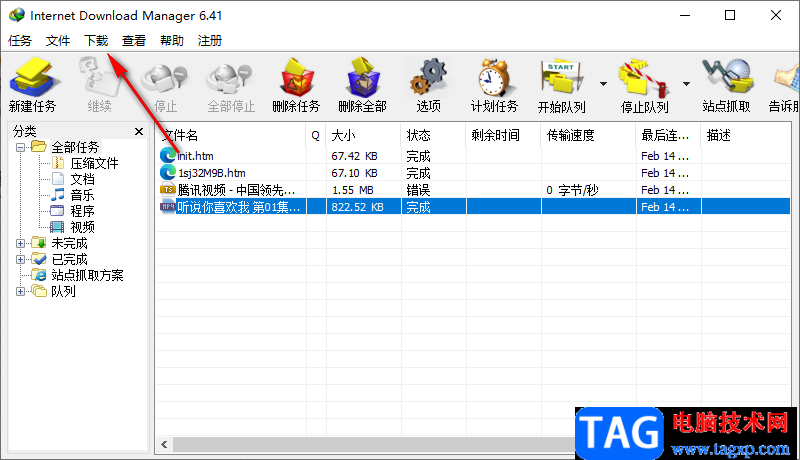
Task: Click the 停止队列 stop queue icon
Action: tap(644, 85)
